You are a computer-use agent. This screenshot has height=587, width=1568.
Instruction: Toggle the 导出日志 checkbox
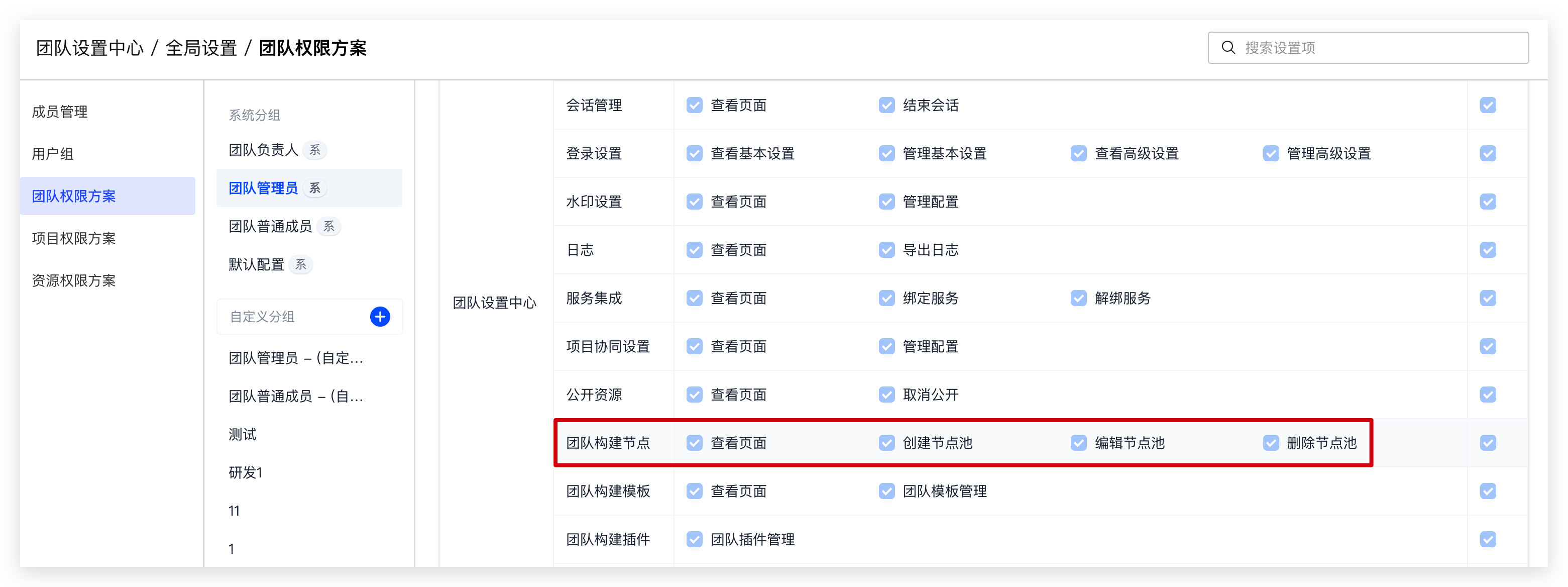click(887, 250)
